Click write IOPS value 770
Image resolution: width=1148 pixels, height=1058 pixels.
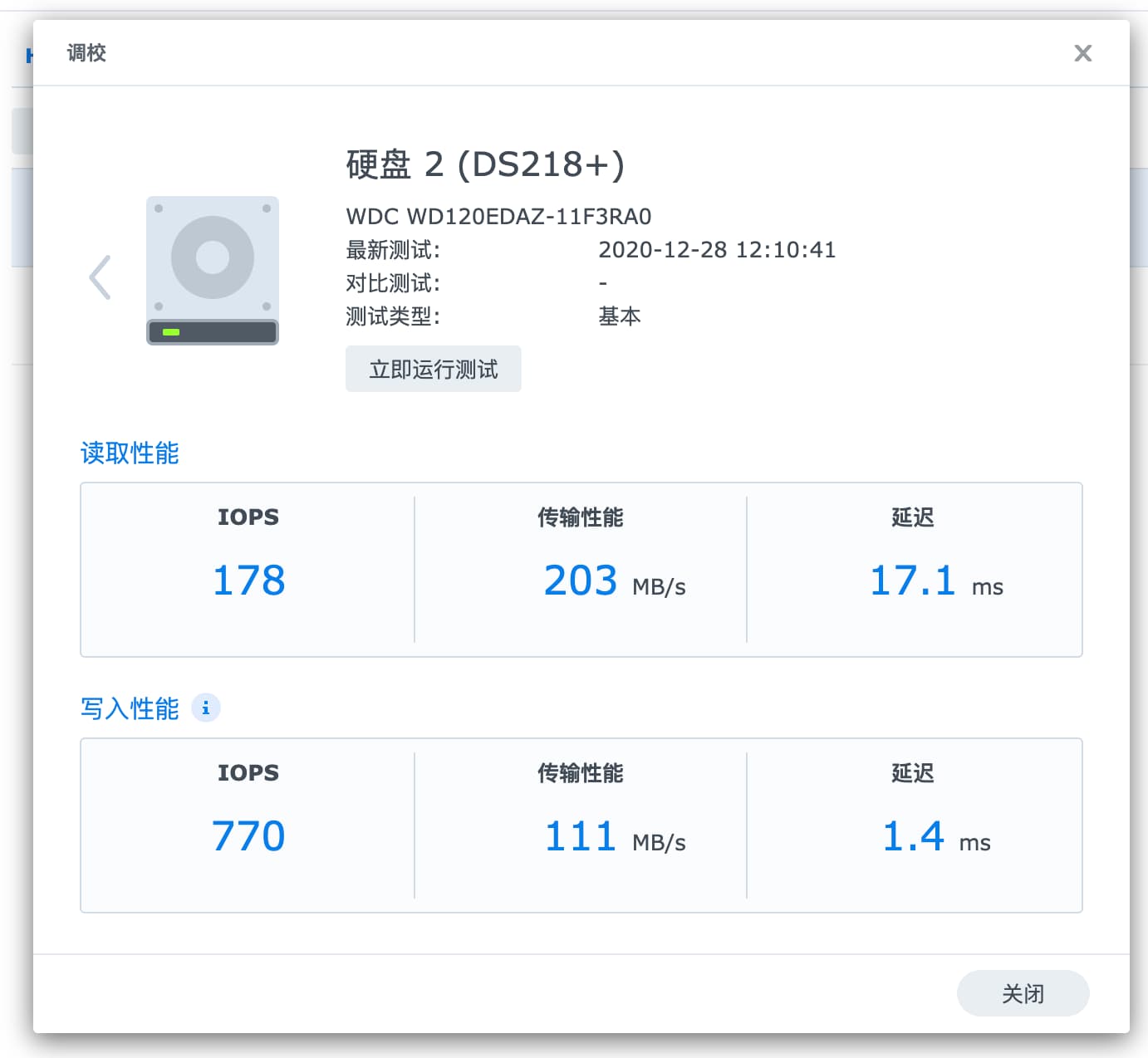248,836
